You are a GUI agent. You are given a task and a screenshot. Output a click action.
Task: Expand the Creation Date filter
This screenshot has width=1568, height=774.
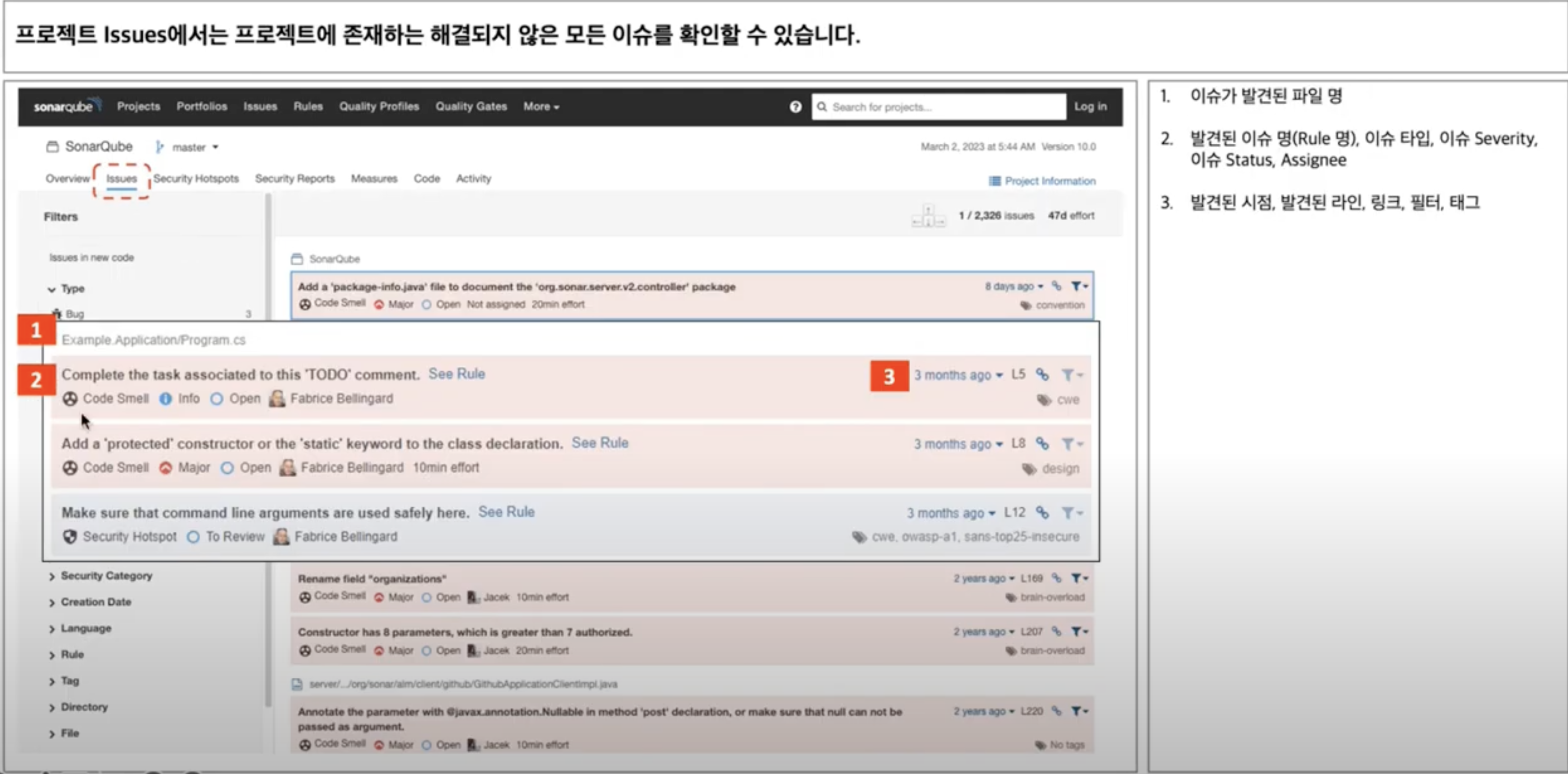pos(95,601)
